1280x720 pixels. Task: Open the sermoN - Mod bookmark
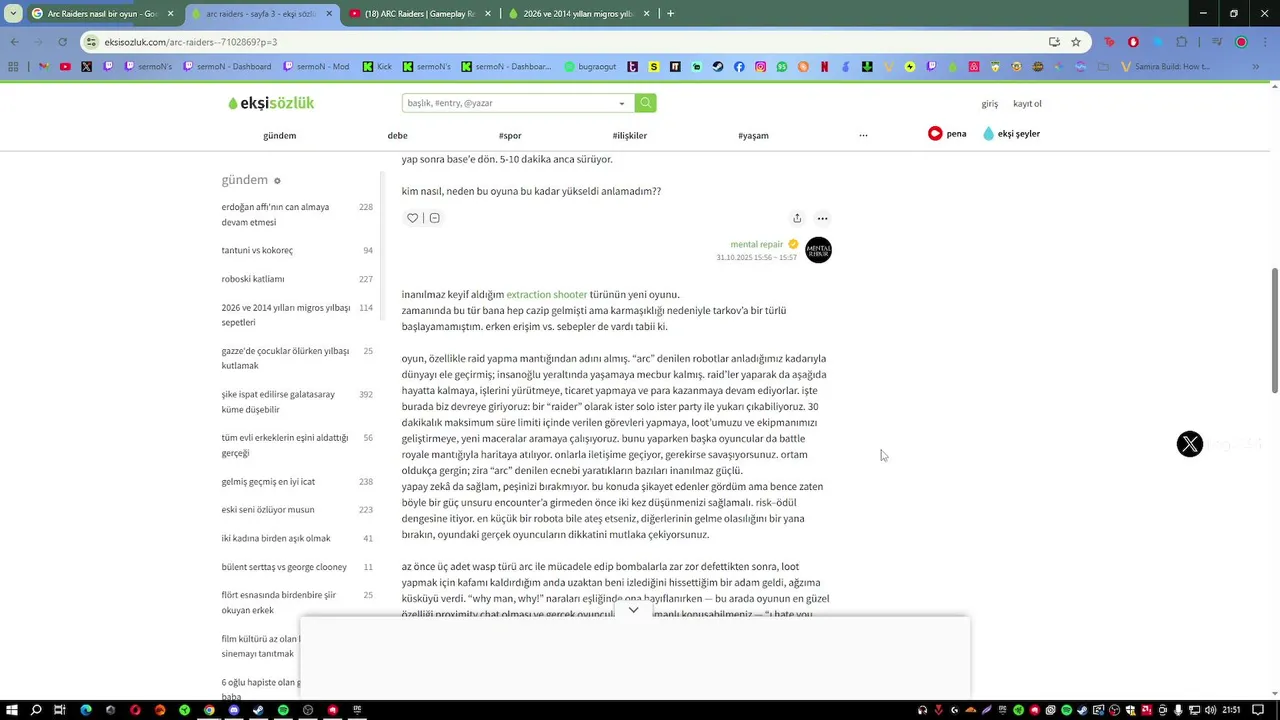(x=316, y=67)
